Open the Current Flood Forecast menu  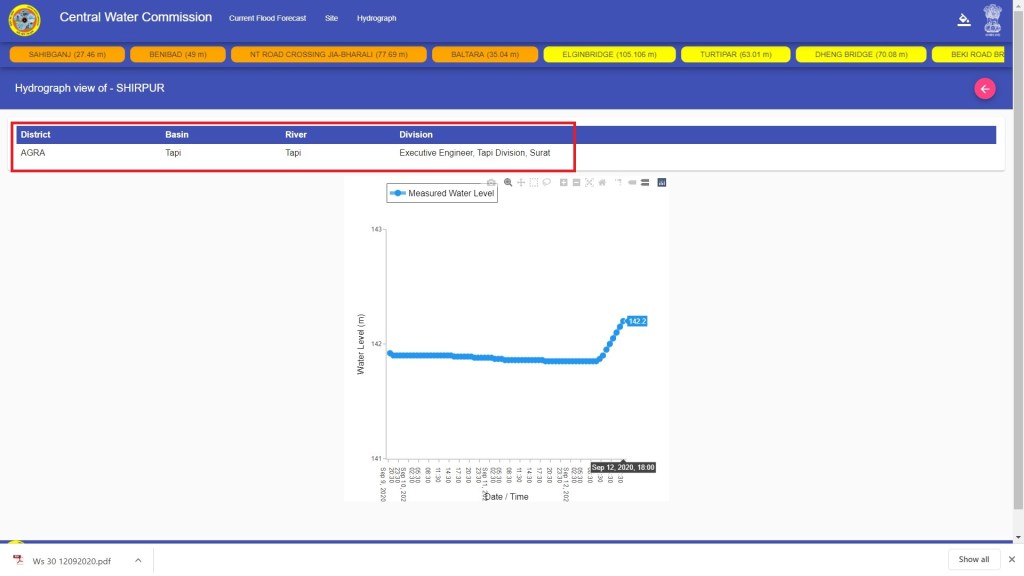(267, 18)
